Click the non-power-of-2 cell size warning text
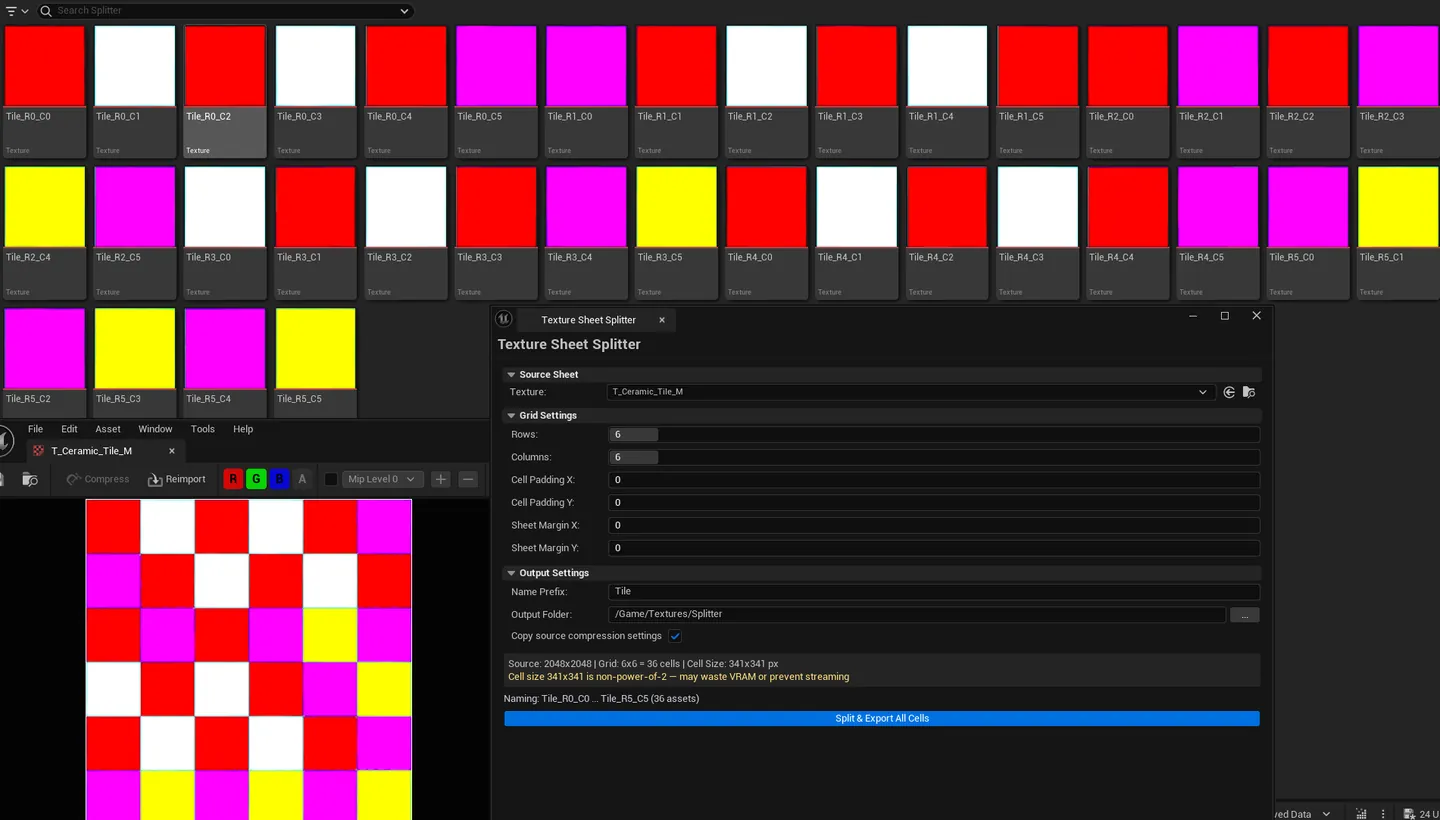The width and height of the screenshot is (1440, 820). pyautogui.click(x=678, y=677)
